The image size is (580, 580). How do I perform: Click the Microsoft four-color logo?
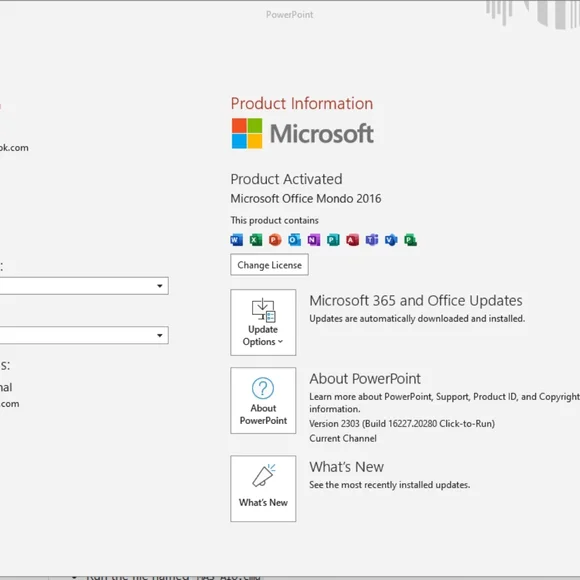[247, 133]
